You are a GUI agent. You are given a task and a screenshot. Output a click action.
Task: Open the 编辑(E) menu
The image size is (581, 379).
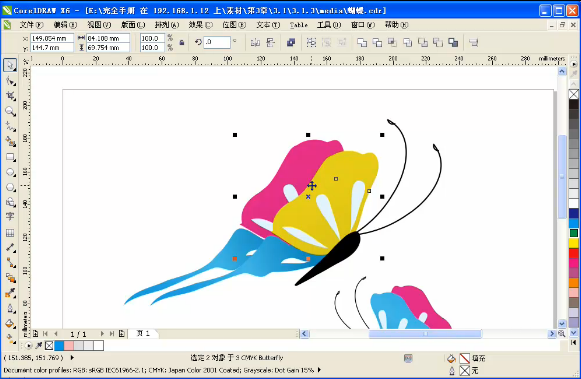click(x=65, y=25)
